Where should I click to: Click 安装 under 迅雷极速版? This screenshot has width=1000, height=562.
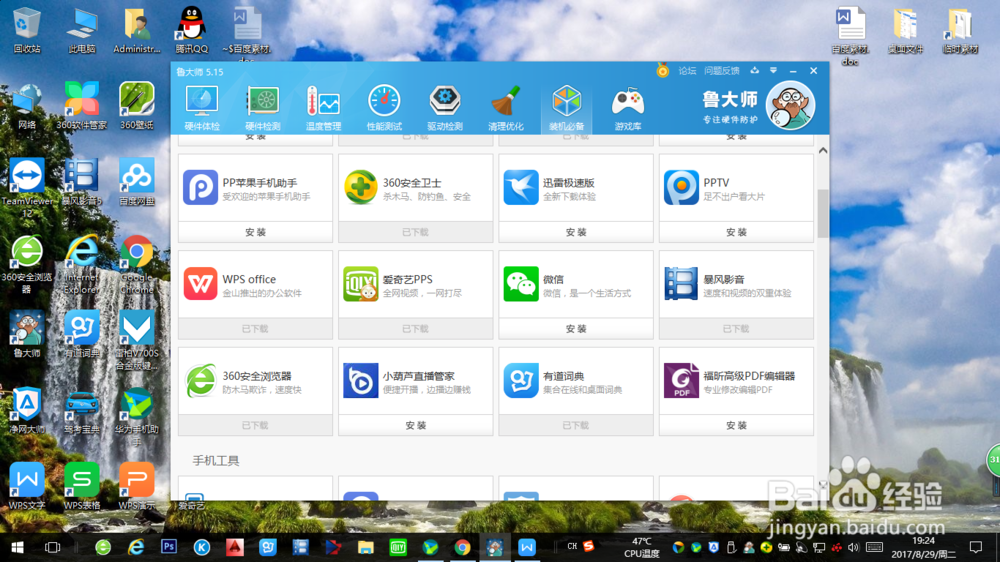(x=576, y=232)
